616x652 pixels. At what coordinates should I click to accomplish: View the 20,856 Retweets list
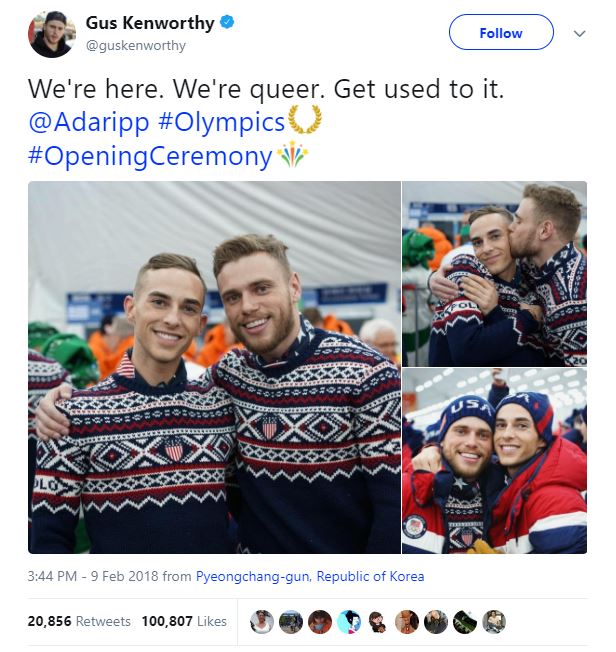[79, 621]
